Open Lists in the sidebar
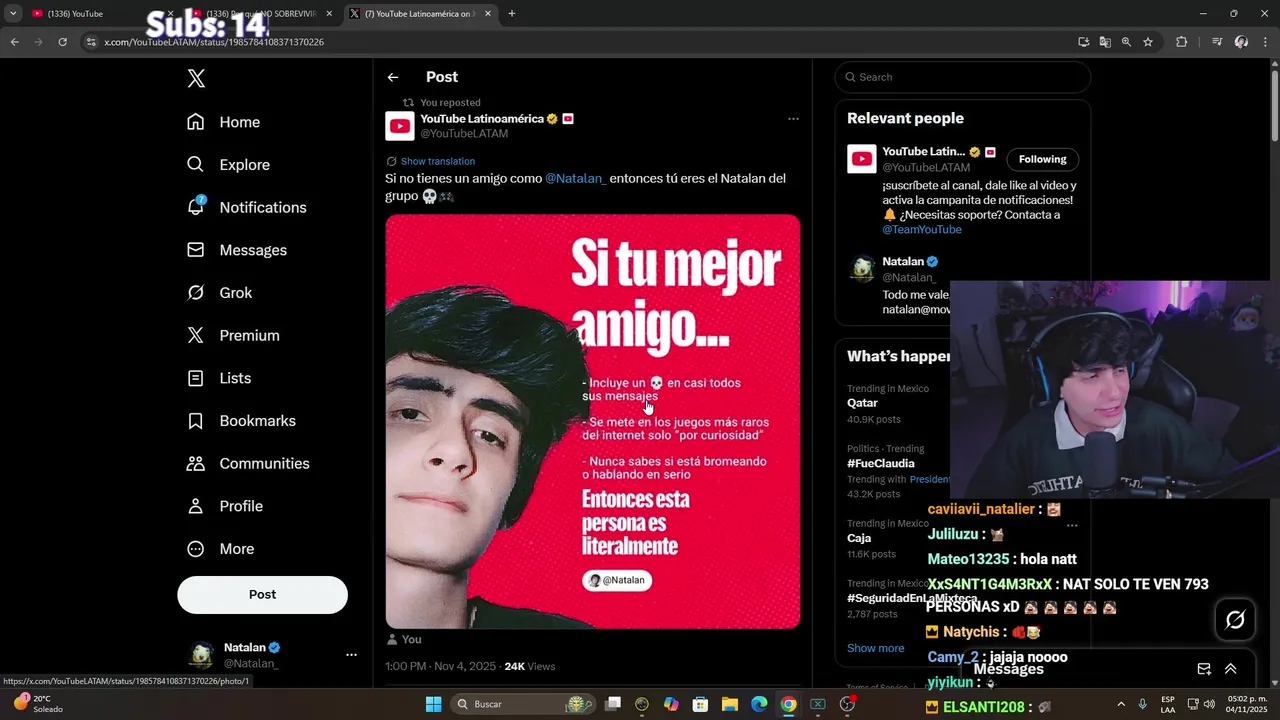This screenshot has width=1280, height=720. [x=218, y=378]
